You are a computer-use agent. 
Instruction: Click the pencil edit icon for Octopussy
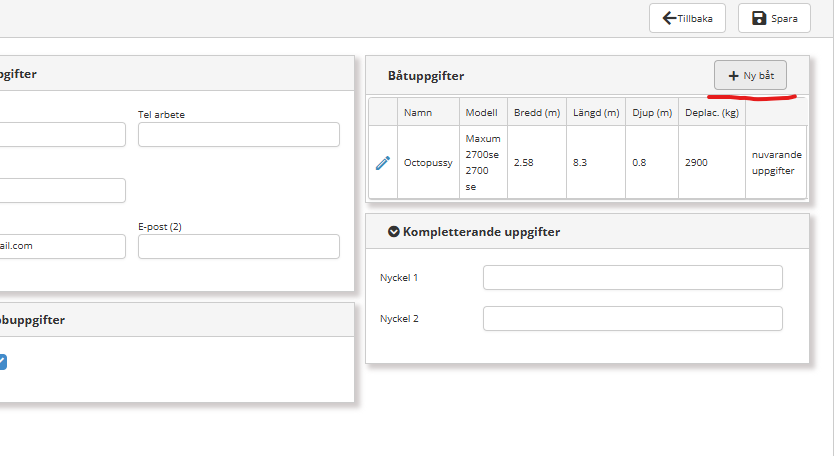383,162
